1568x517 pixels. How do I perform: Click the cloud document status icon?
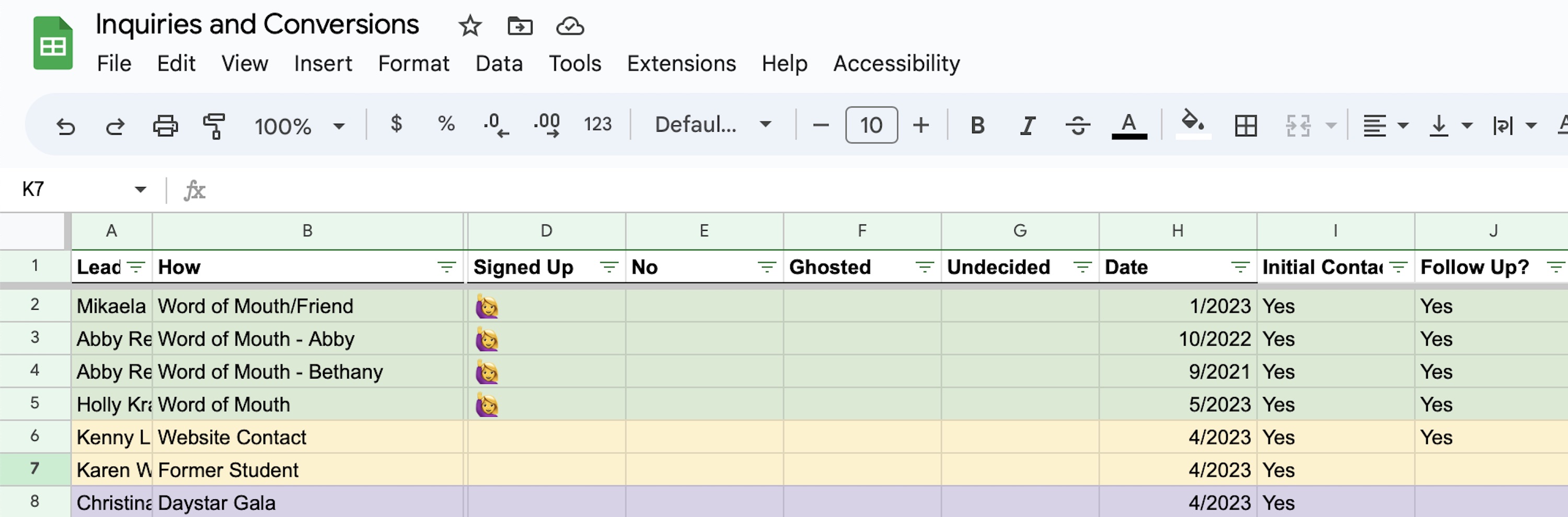(570, 26)
